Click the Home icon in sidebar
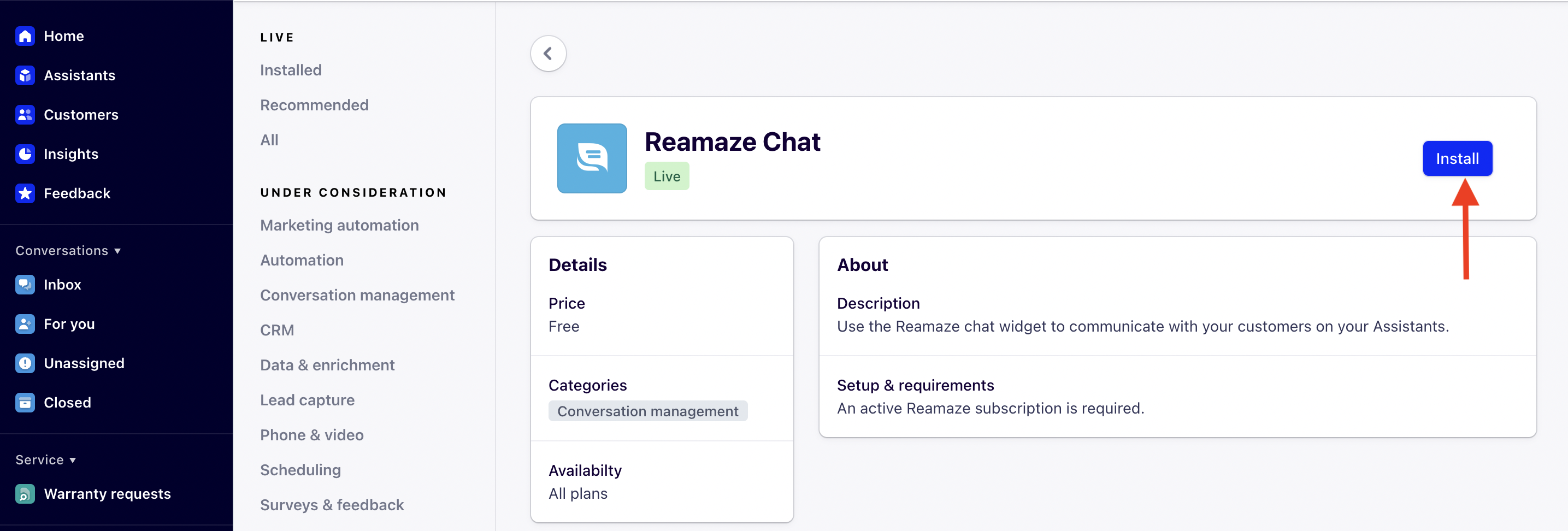The width and height of the screenshot is (1568, 531). coord(25,36)
